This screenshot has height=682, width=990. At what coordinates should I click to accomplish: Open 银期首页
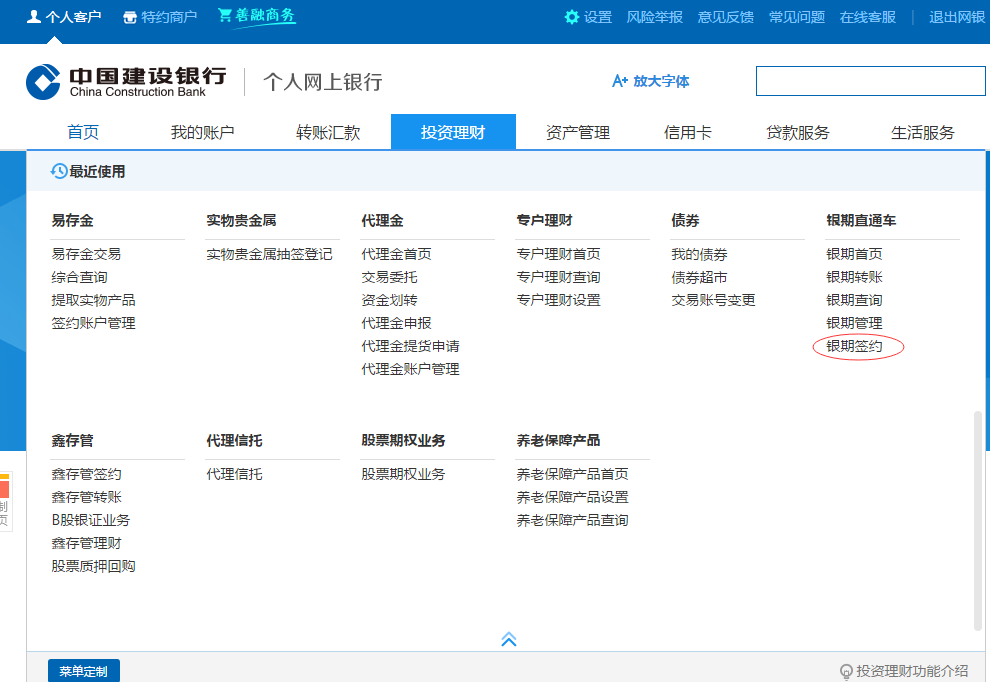[854, 254]
